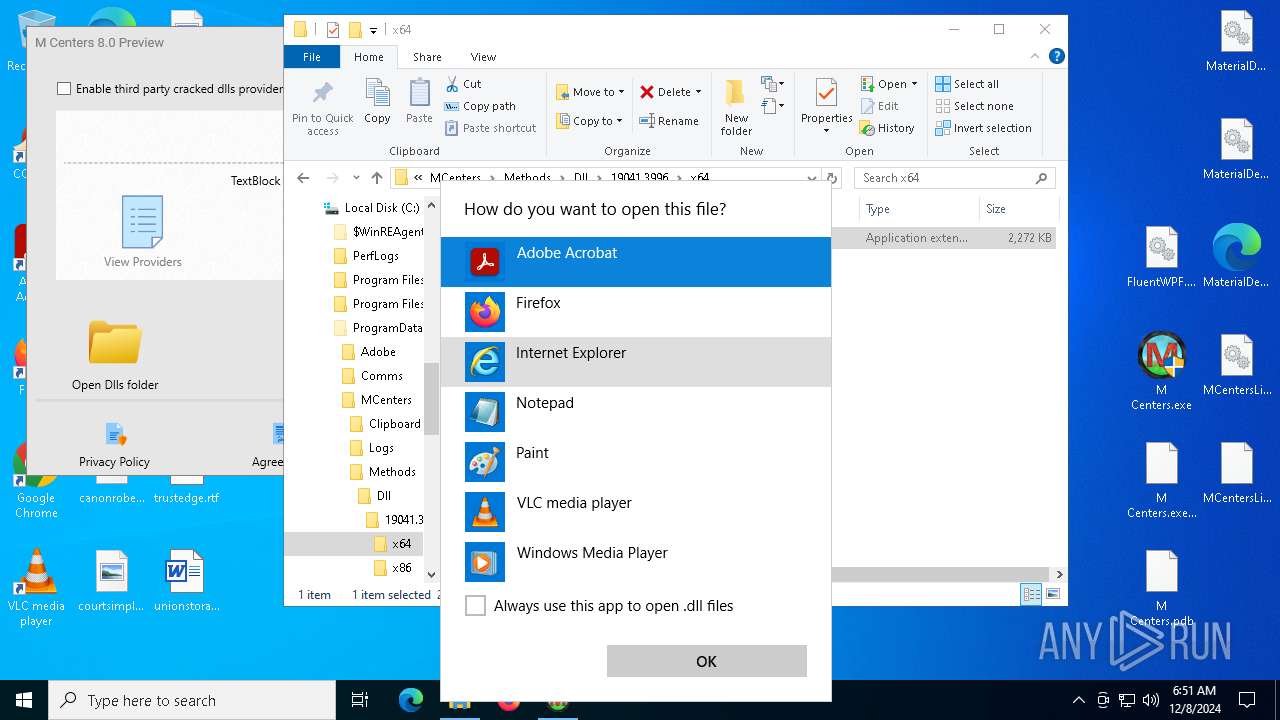Confirm the dialog with OK
Viewport: 1280px width, 720px height.
point(706,661)
